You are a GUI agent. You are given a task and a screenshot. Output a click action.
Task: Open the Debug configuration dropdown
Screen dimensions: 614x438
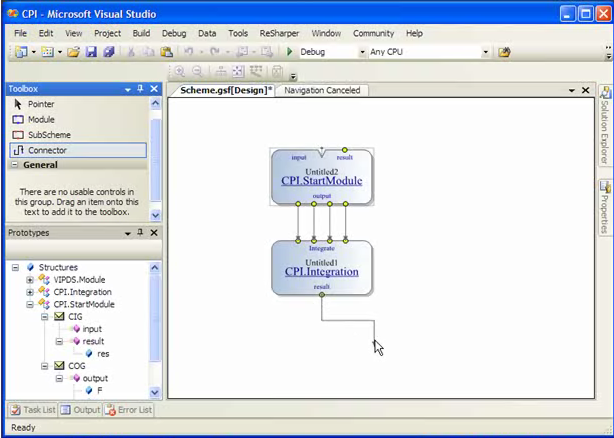tap(361, 52)
